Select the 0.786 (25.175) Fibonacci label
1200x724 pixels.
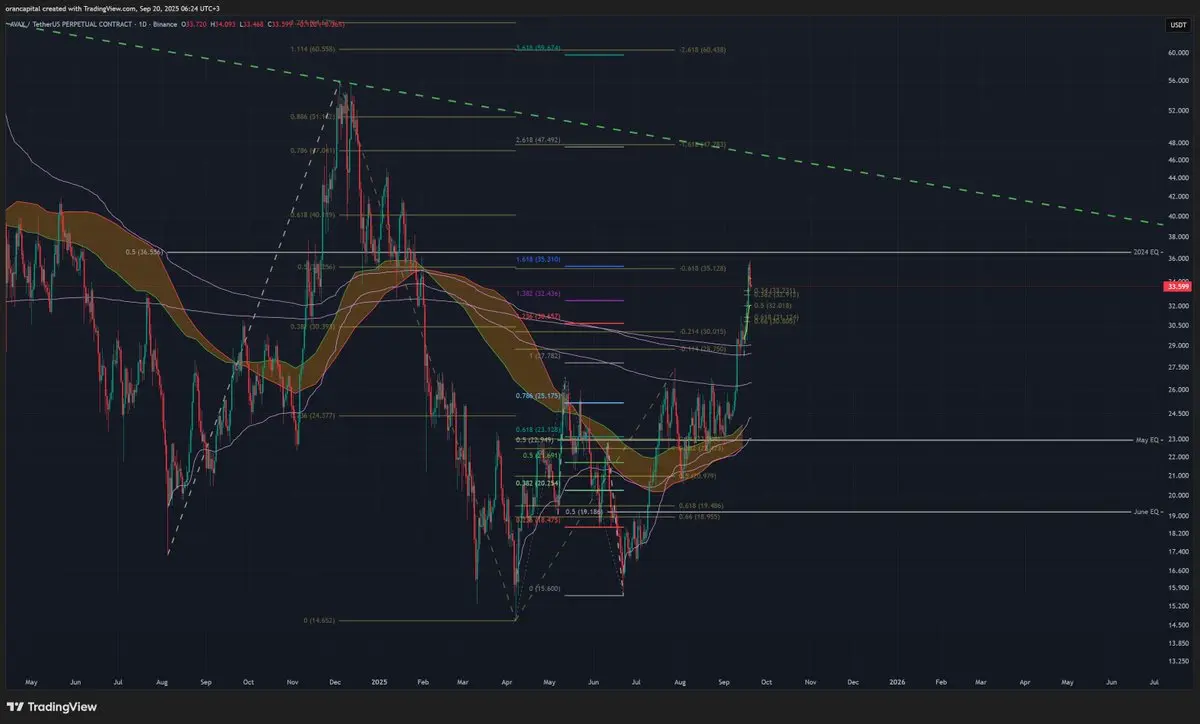(540, 397)
